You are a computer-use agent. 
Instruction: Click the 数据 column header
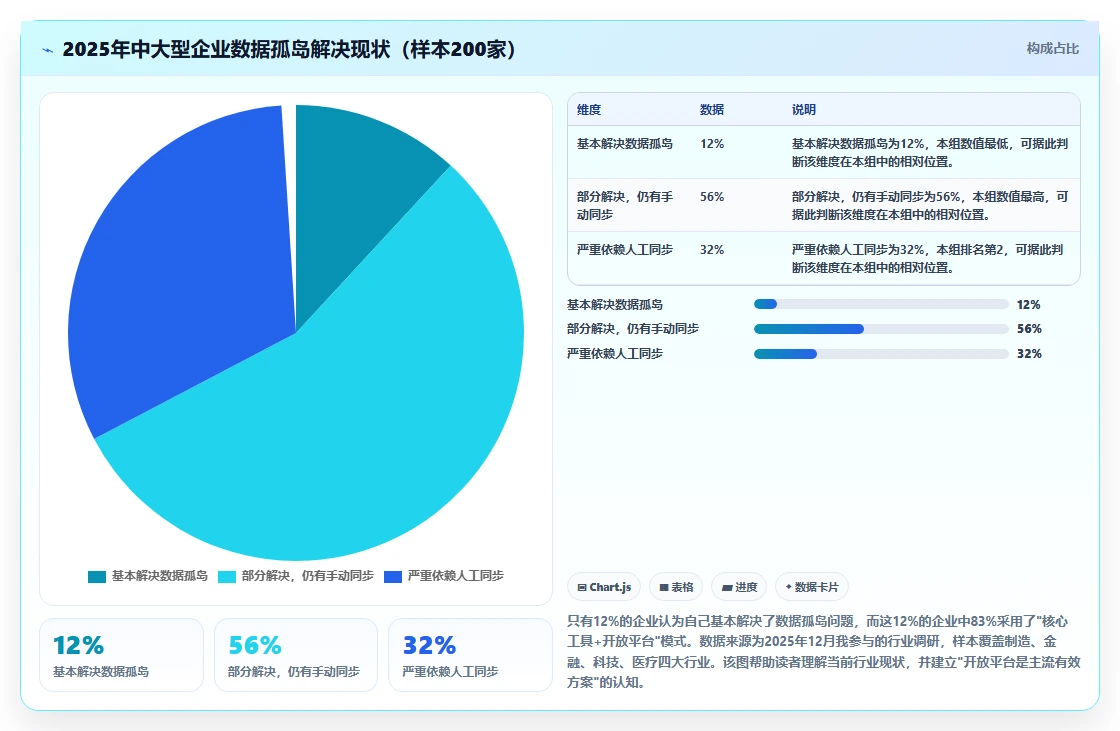point(712,109)
